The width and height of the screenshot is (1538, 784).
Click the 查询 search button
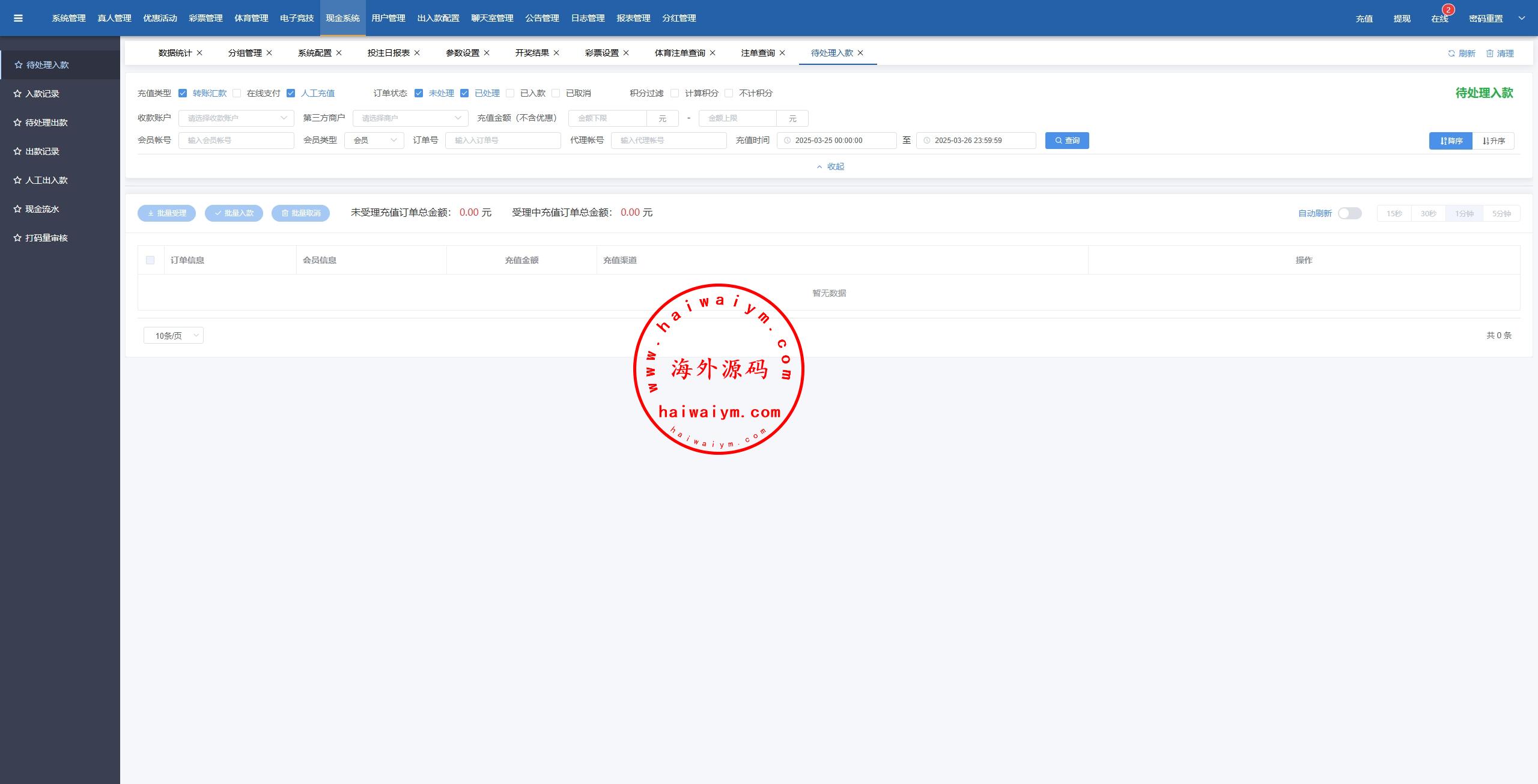[1066, 141]
